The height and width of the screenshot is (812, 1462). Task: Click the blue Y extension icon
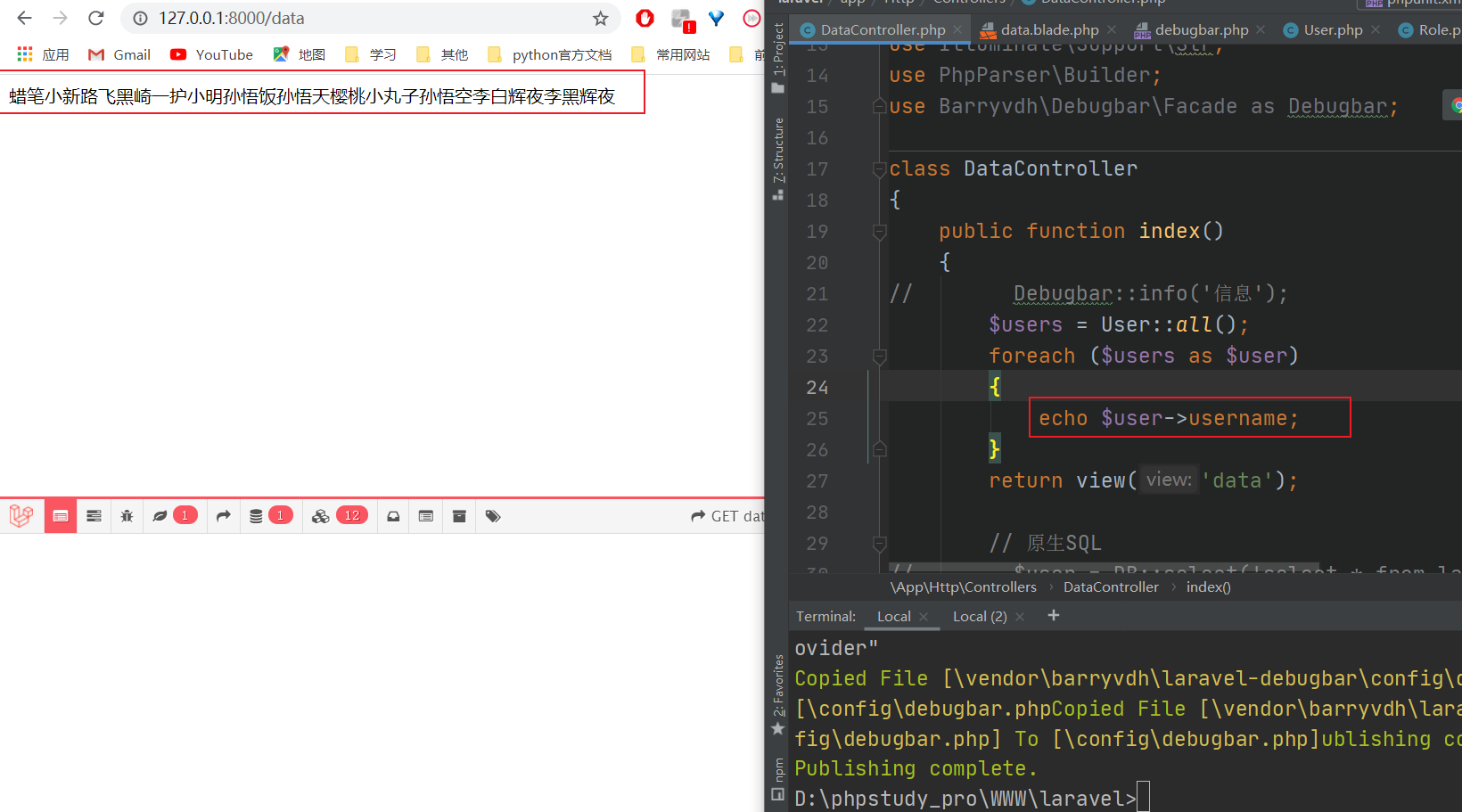pos(716,18)
